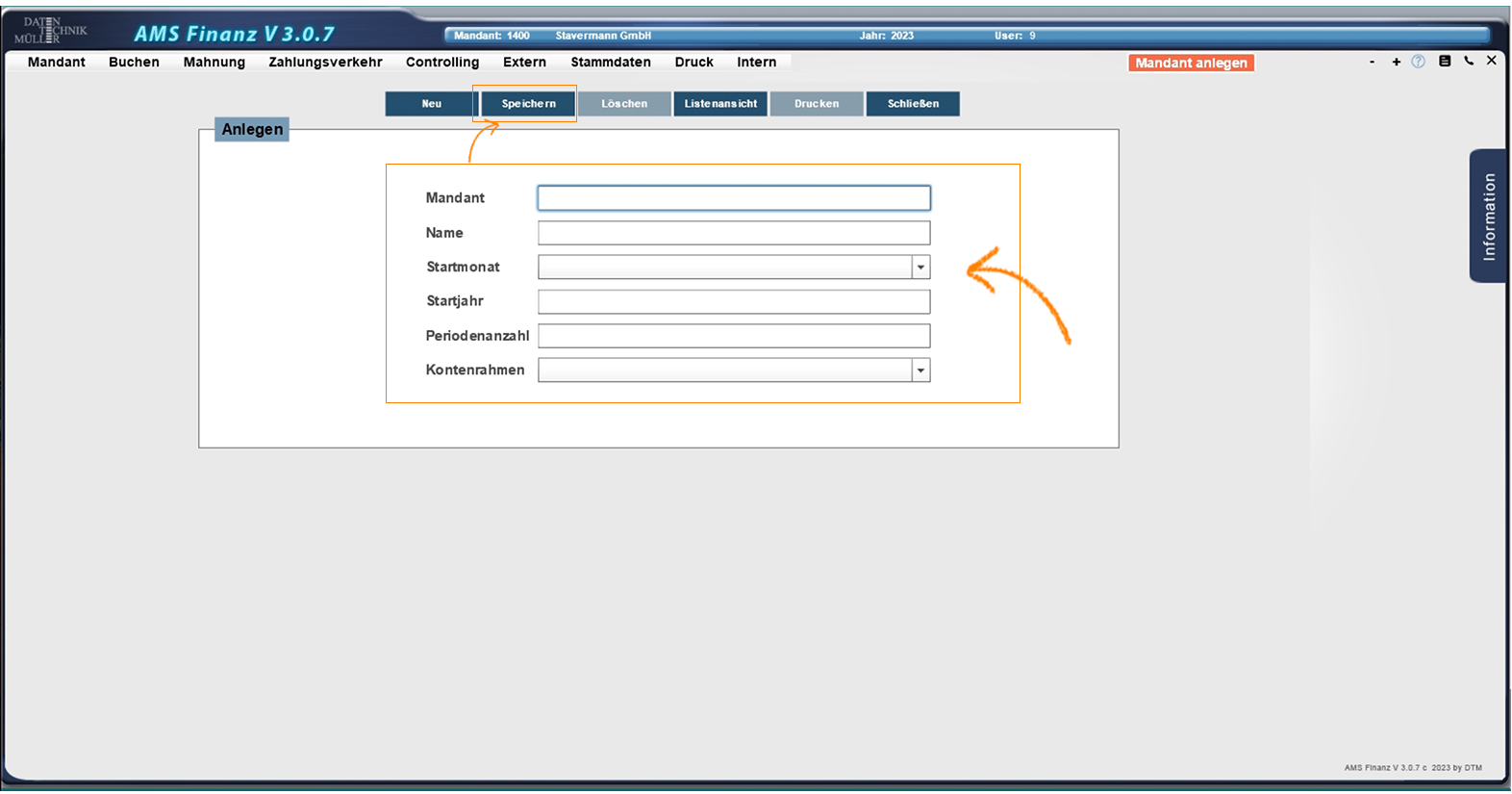Screen dimensions: 1512x794
Task: Click the black list/notes icon
Action: [x=1444, y=61]
